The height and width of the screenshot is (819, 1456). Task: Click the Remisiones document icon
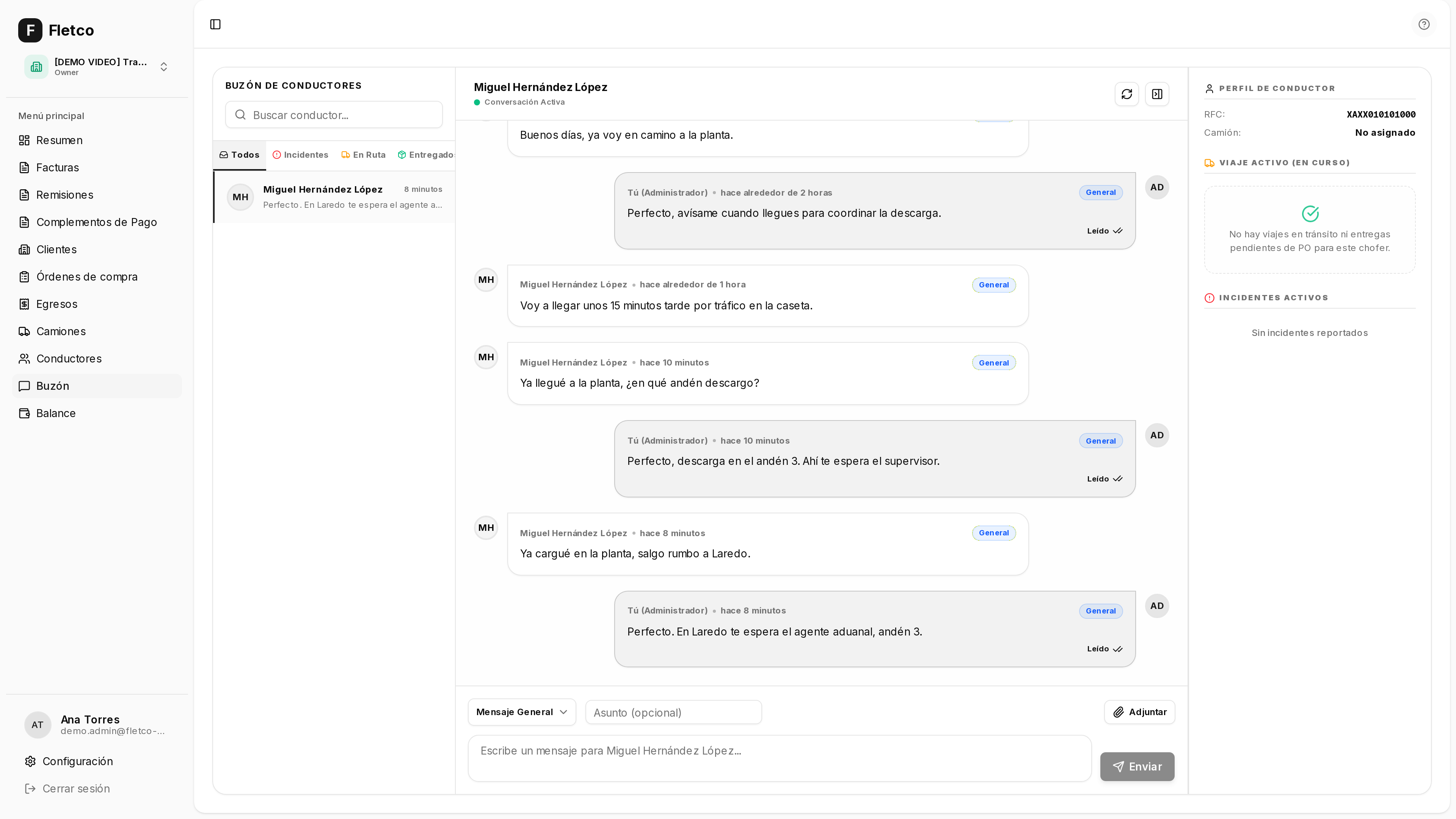click(24, 195)
